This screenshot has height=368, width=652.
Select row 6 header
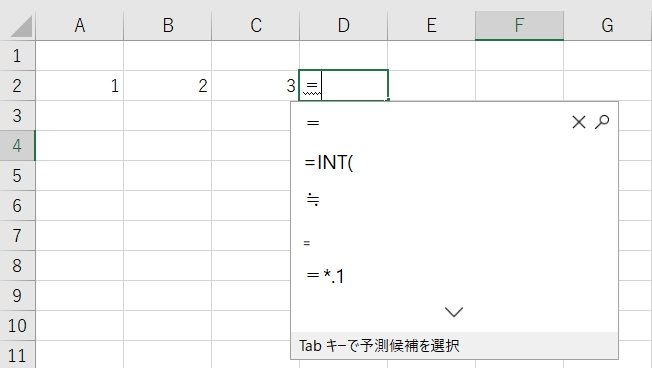(x=17, y=205)
